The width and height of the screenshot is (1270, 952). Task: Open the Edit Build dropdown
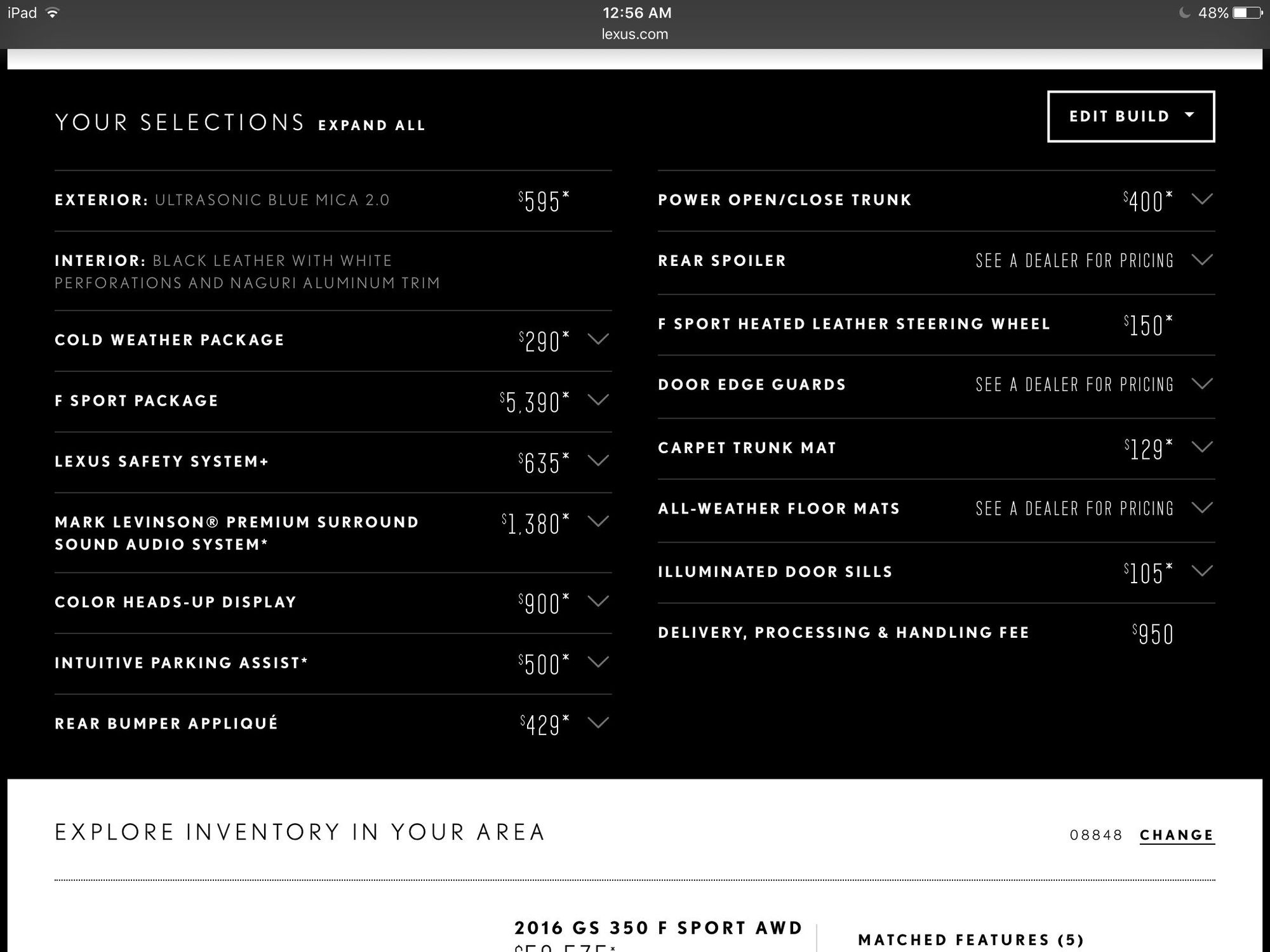[1131, 117]
